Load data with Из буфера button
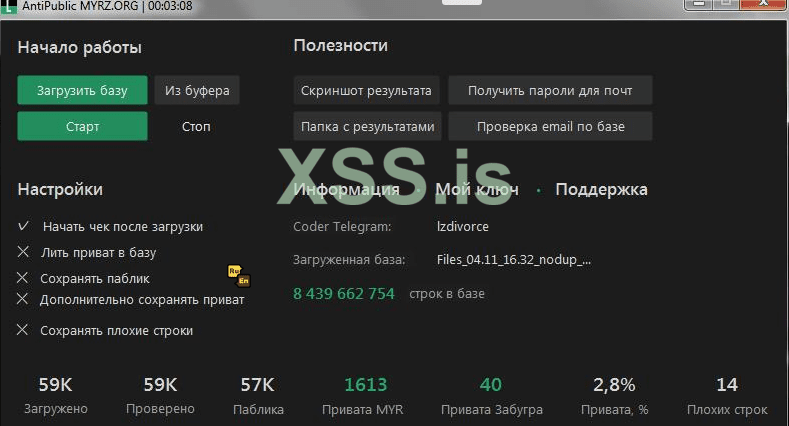789x426 pixels. tap(197, 91)
